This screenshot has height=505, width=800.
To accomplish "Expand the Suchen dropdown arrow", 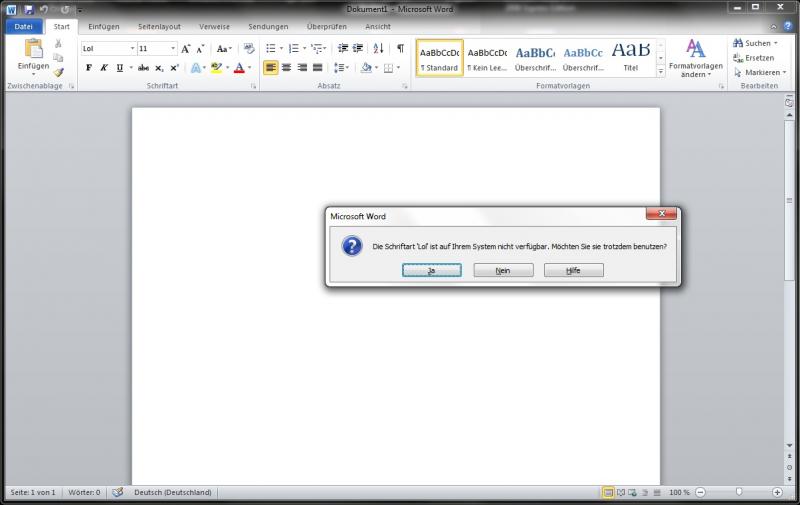I will pyautogui.click(x=775, y=44).
